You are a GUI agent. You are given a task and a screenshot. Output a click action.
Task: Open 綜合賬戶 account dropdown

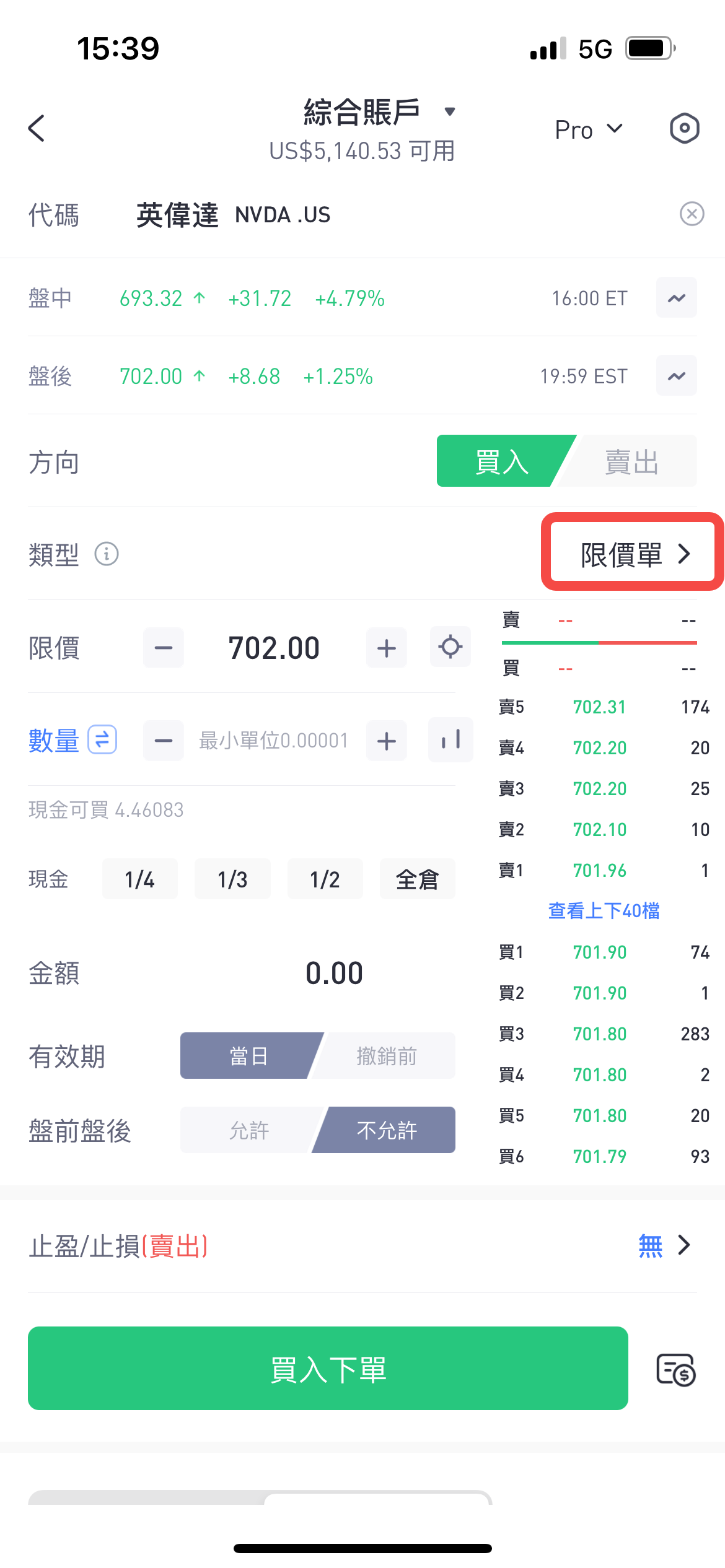tap(379, 112)
